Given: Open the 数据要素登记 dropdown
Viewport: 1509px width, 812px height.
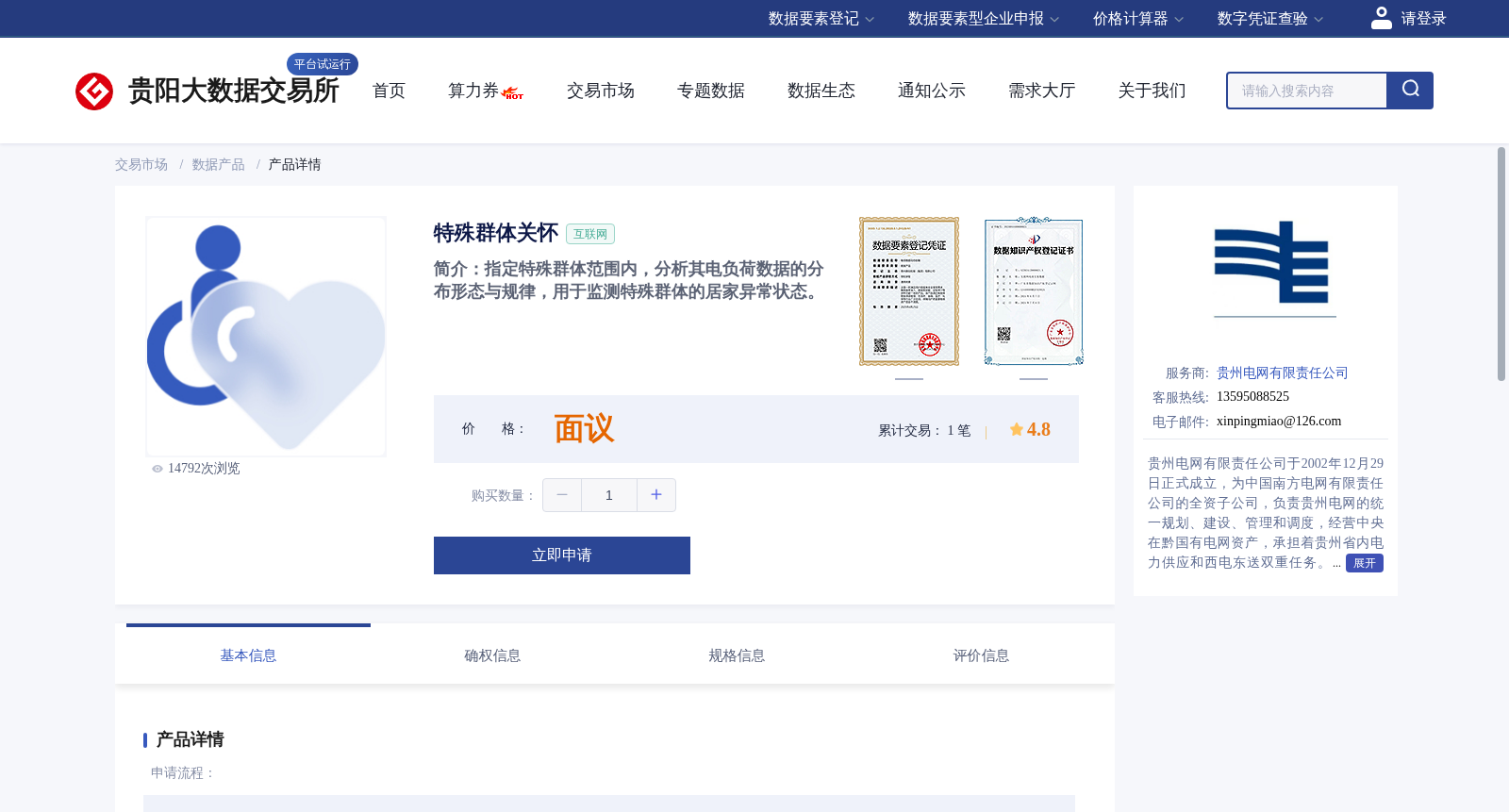Looking at the screenshot, I should pos(821,19).
